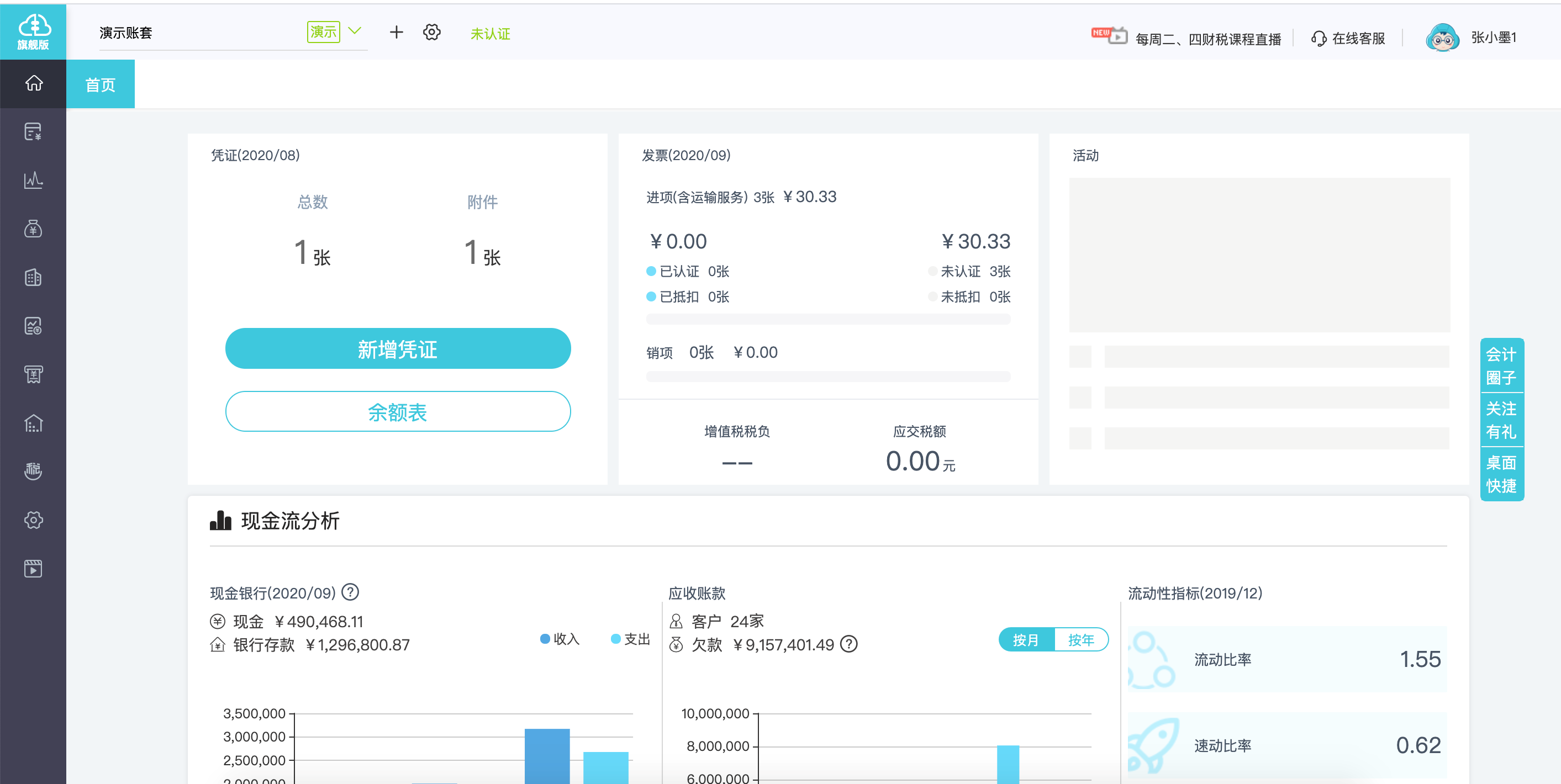
Task: Click the headset customer service icon
Action: (x=1318, y=38)
